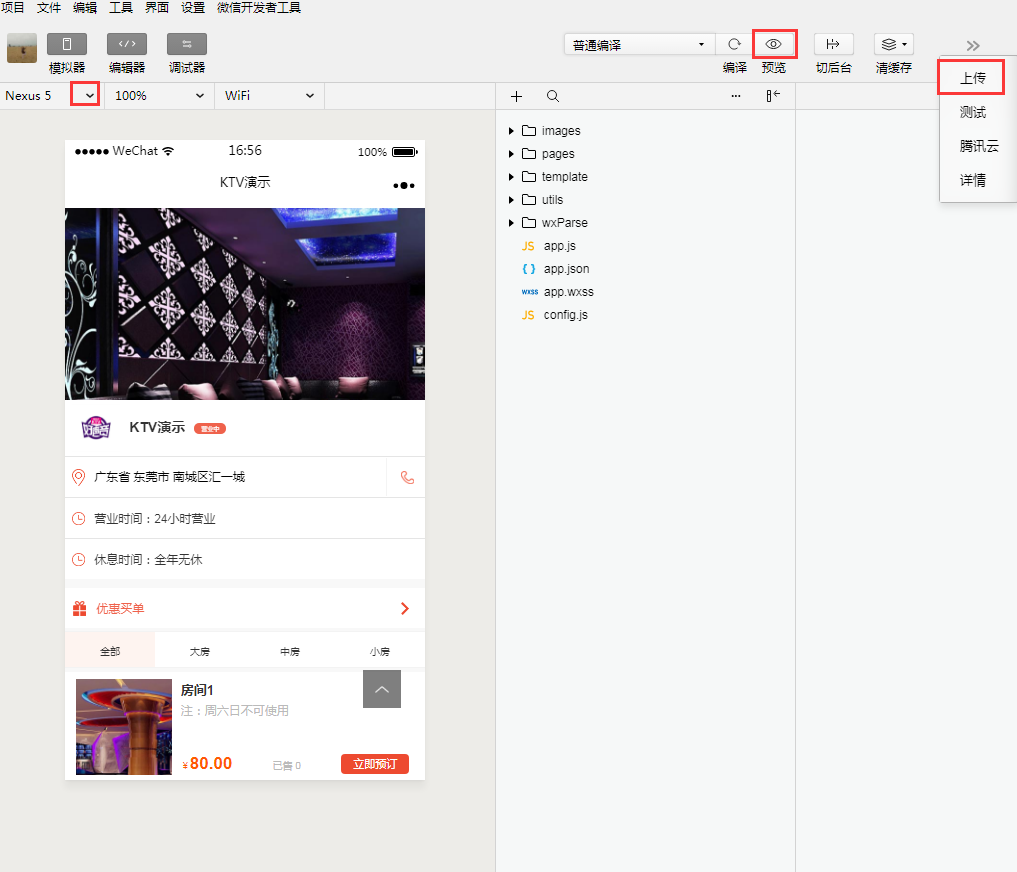Click the user avatar thumbnail

tap(21, 49)
